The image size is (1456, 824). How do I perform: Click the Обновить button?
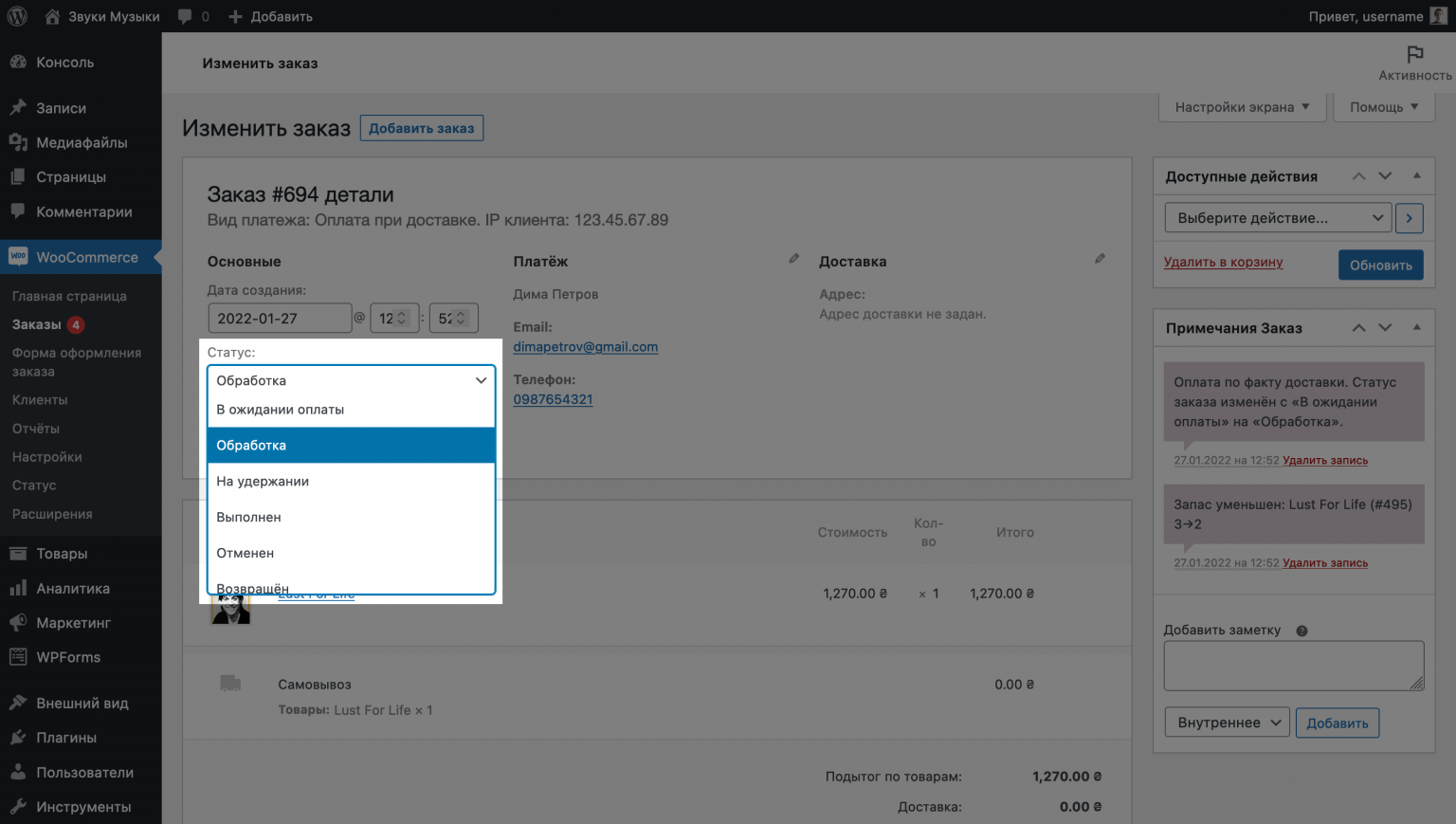point(1380,265)
